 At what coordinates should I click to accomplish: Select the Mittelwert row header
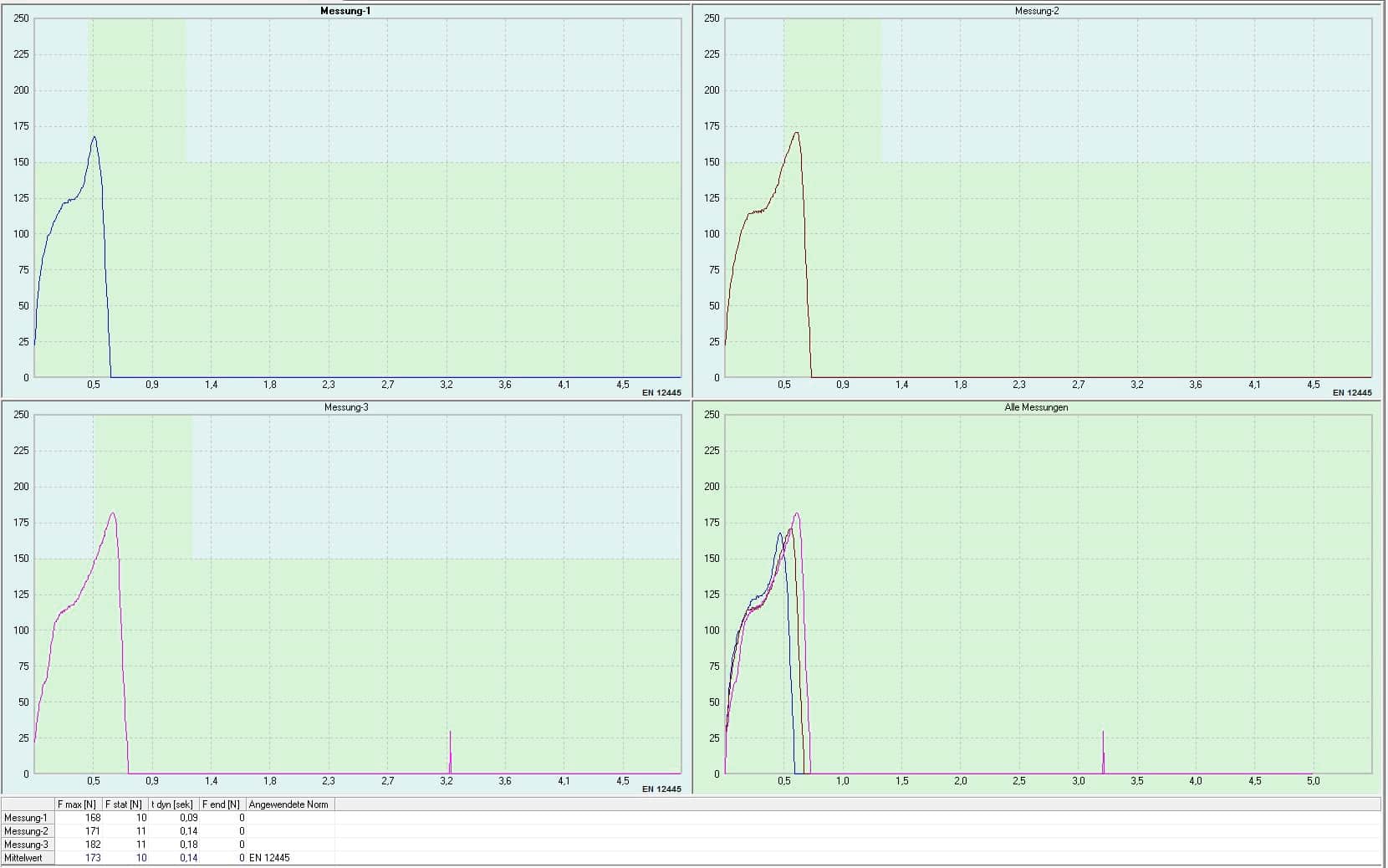pyautogui.click(x=27, y=858)
